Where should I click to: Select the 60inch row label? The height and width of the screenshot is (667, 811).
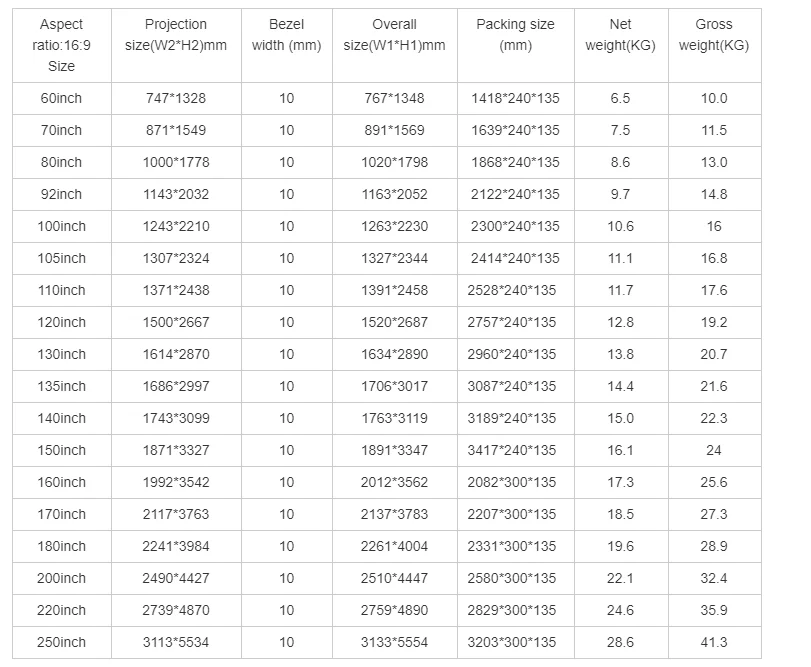[62, 98]
